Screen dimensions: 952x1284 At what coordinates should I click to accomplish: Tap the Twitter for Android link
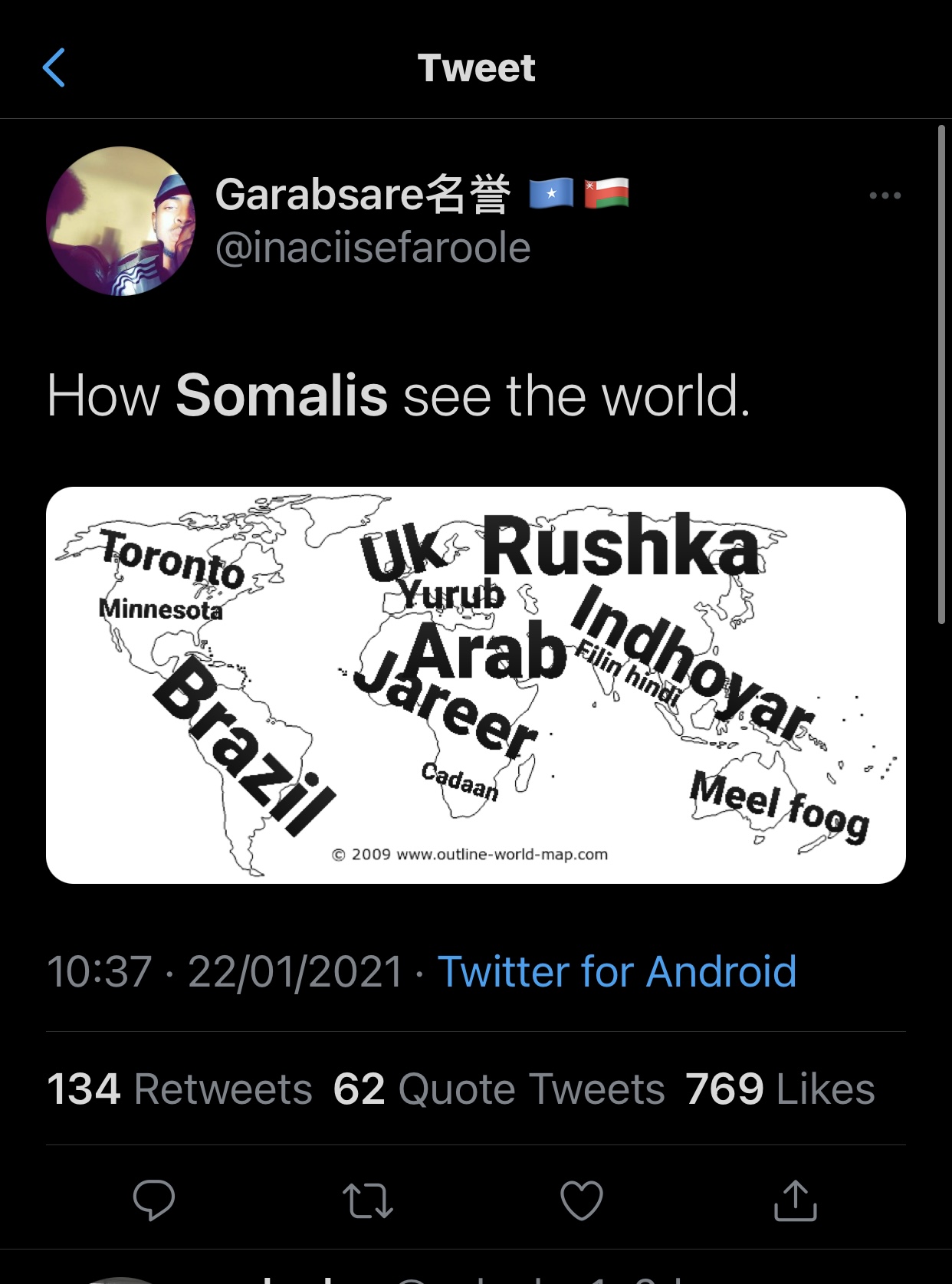[617, 971]
